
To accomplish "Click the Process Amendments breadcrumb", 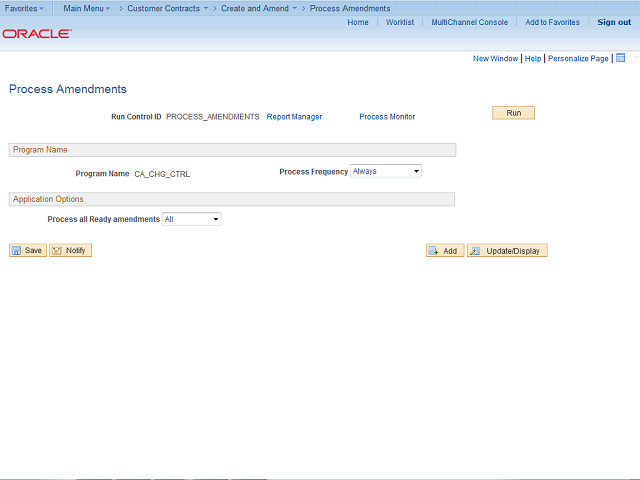I will coord(350,8).
